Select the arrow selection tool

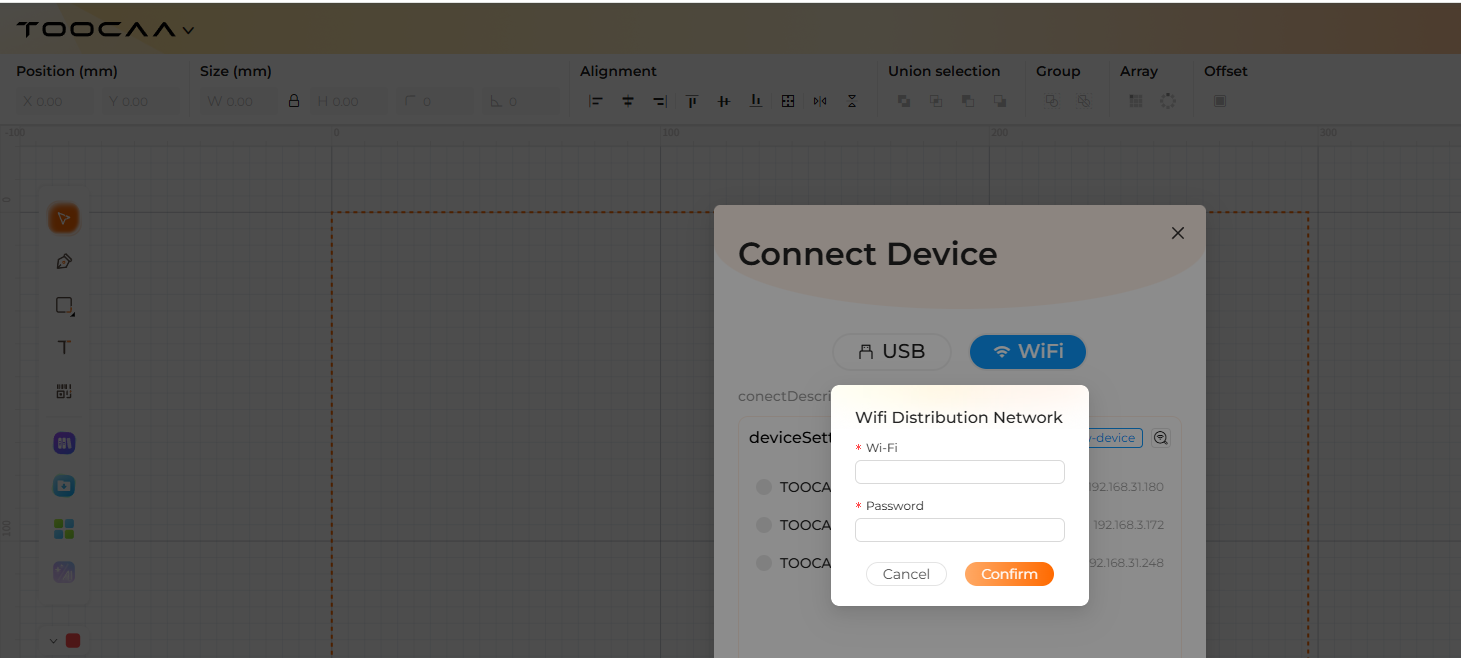pyautogui.click(x=64, y=218)
